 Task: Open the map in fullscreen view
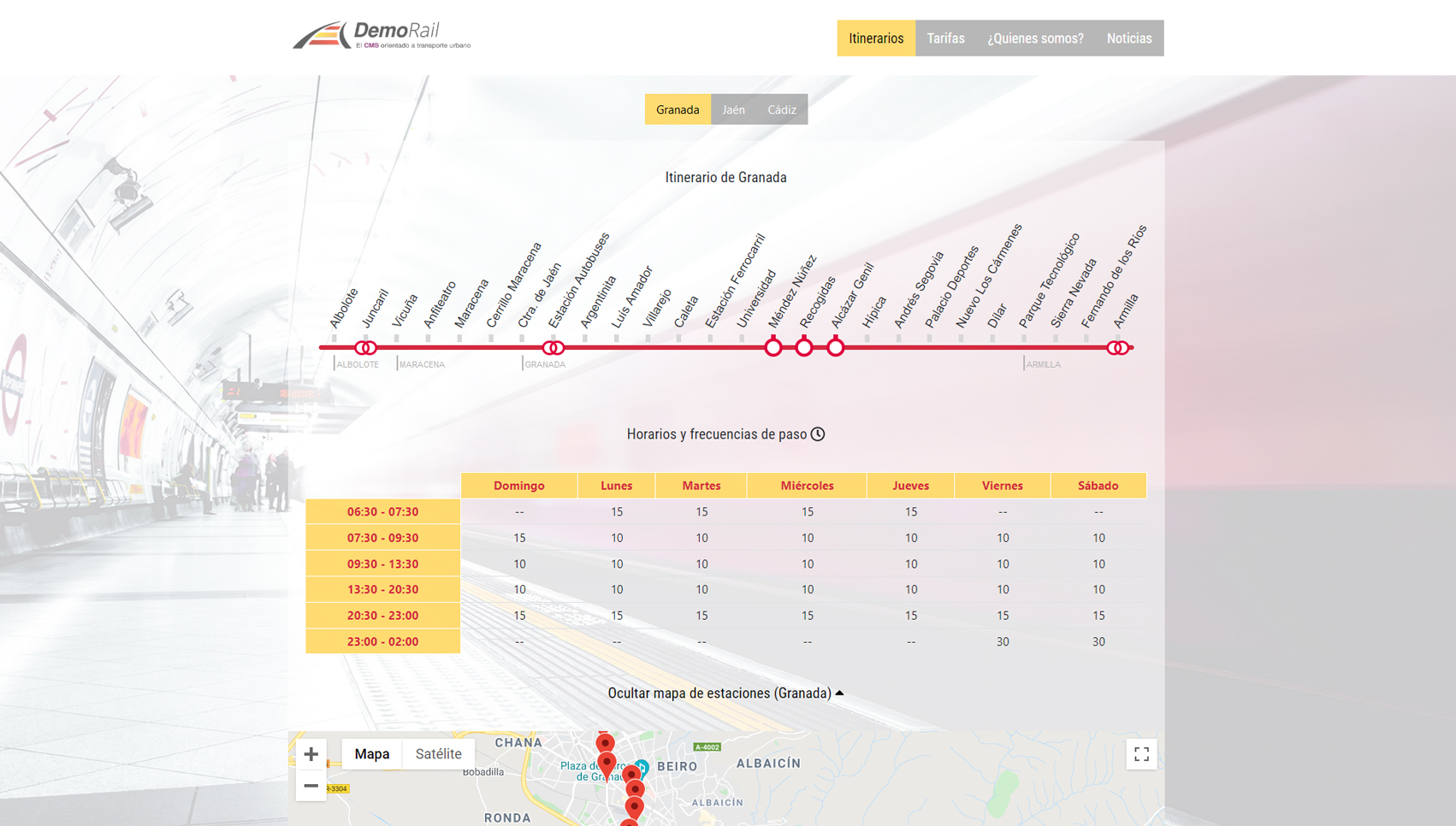[1142, 753]
